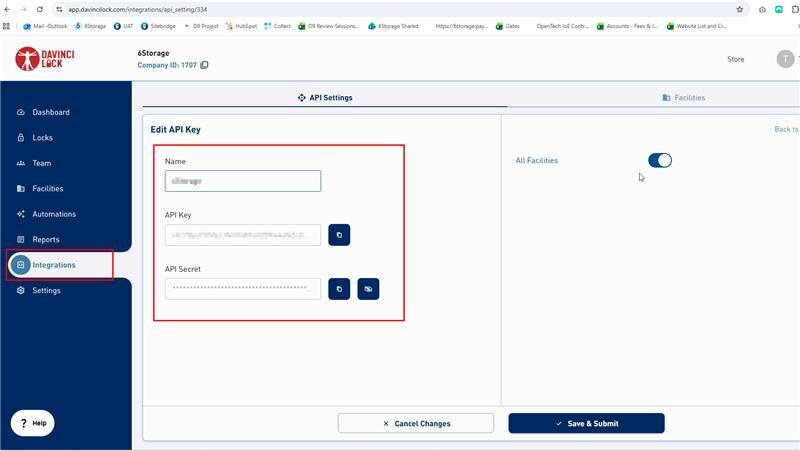The image size is (800, 451).
Task: Click the Store link in header
Action: tap(735, 59)
